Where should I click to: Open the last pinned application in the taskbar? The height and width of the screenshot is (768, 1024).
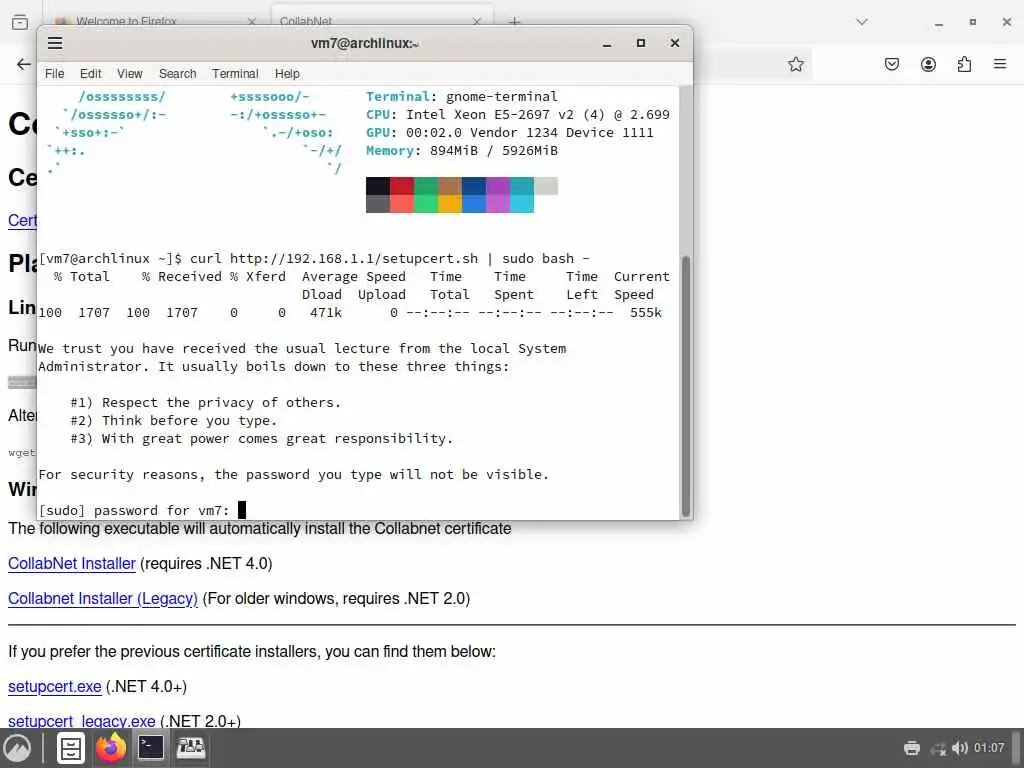191,748
